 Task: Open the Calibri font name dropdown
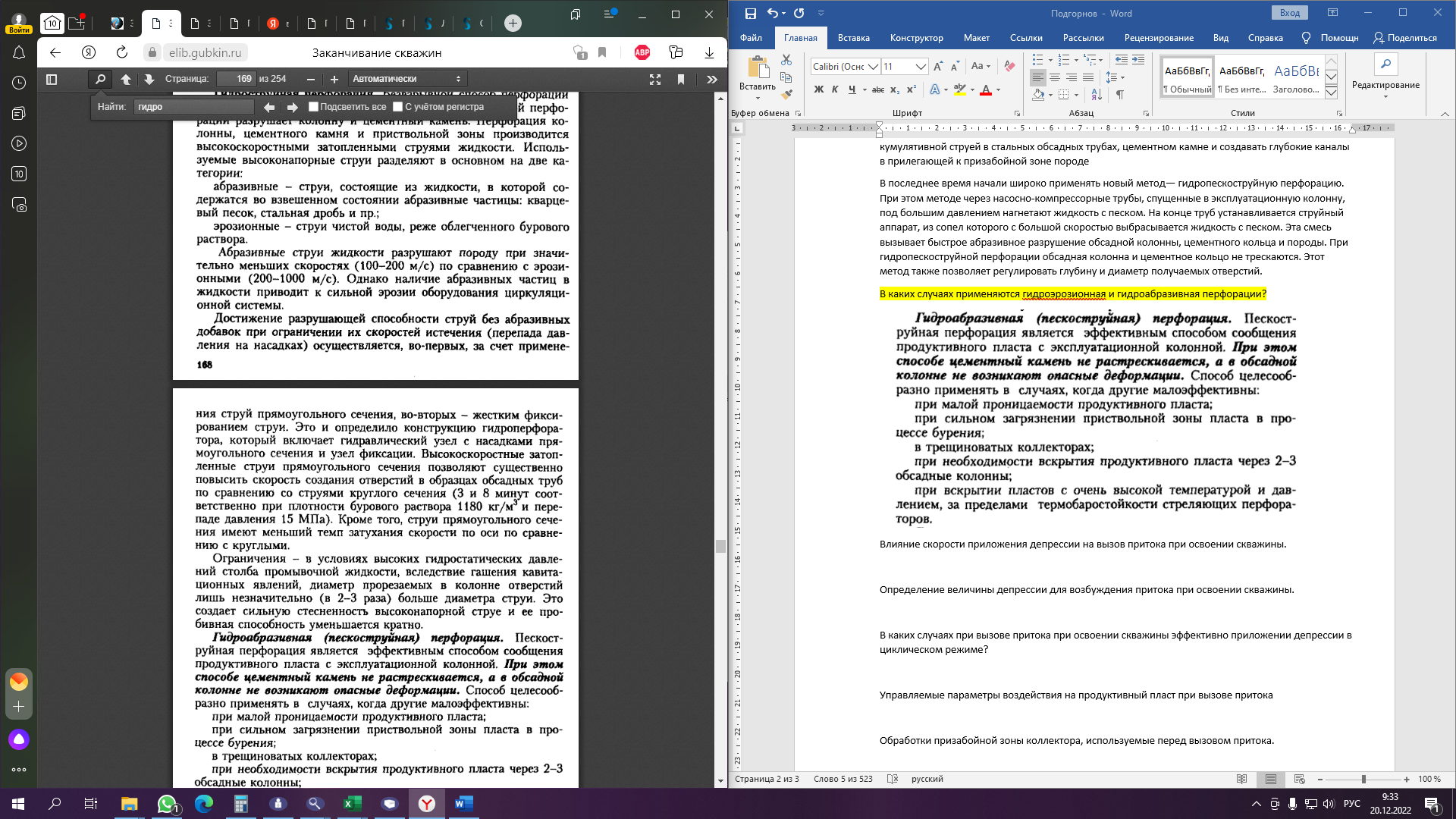pyautogui.click(x=873, y=67)
